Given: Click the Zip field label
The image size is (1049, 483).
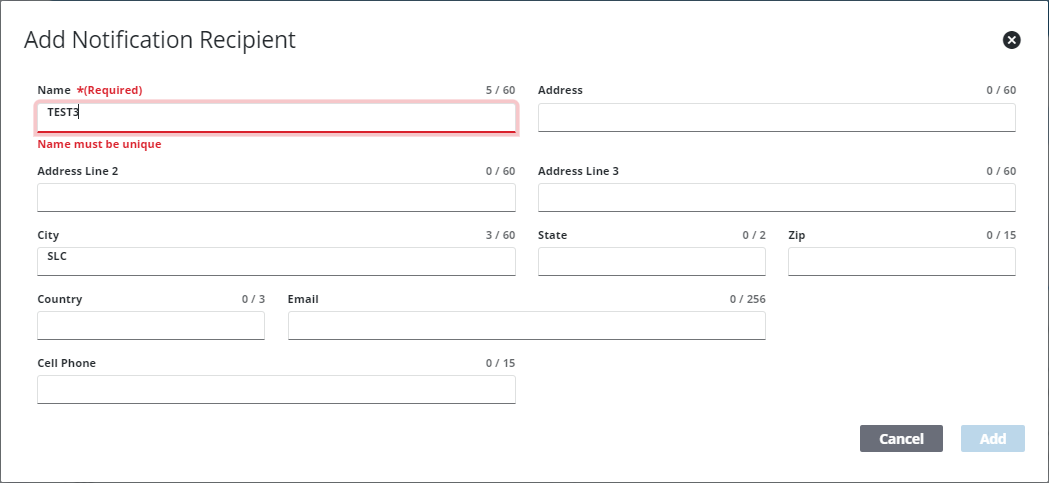Looking at the screenshot, I should 796,235.
